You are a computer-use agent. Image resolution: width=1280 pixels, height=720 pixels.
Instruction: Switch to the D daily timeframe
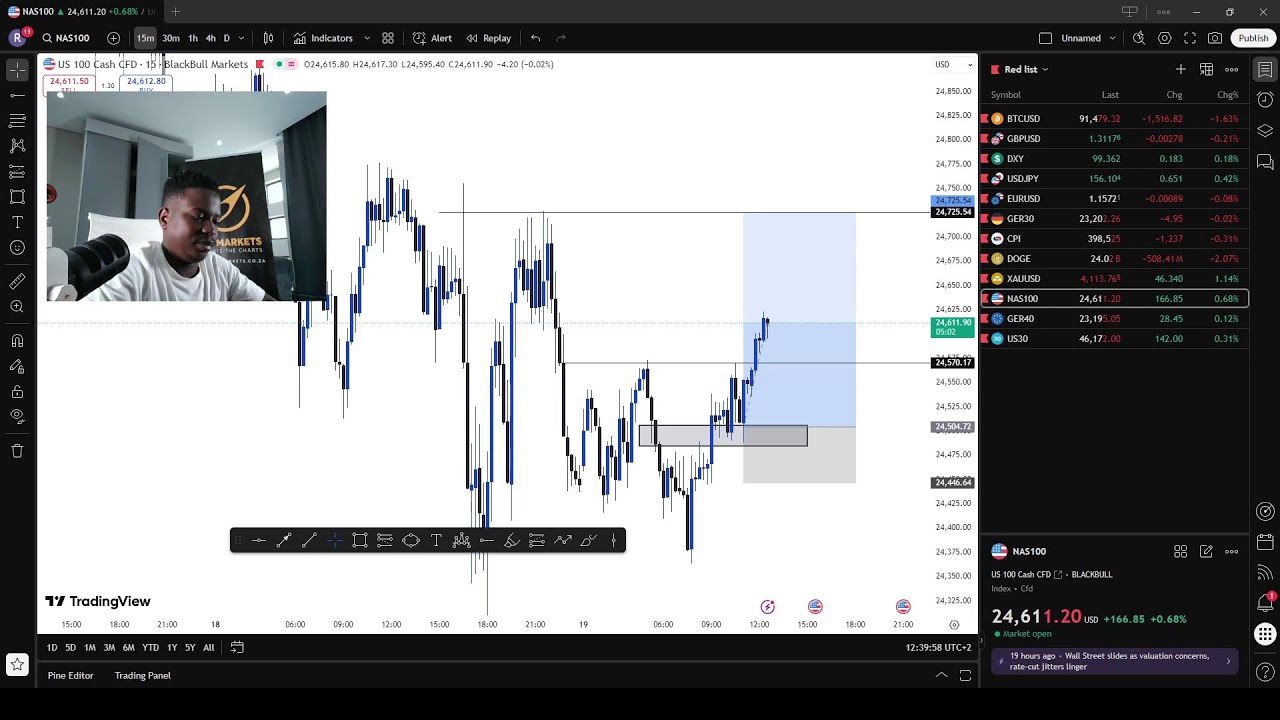point(227,38)
